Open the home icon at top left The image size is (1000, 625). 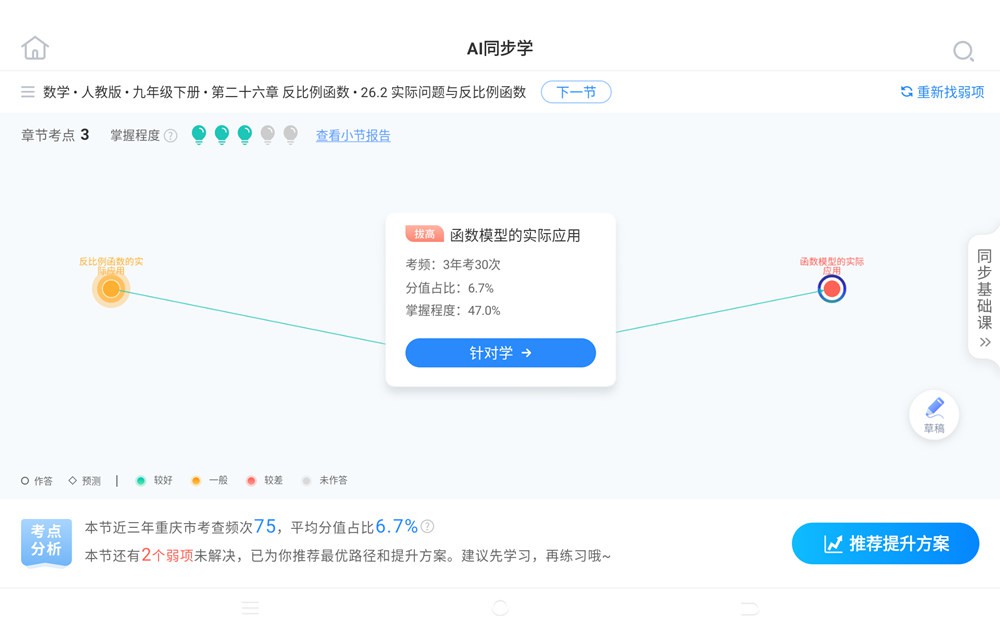point(35,46)
